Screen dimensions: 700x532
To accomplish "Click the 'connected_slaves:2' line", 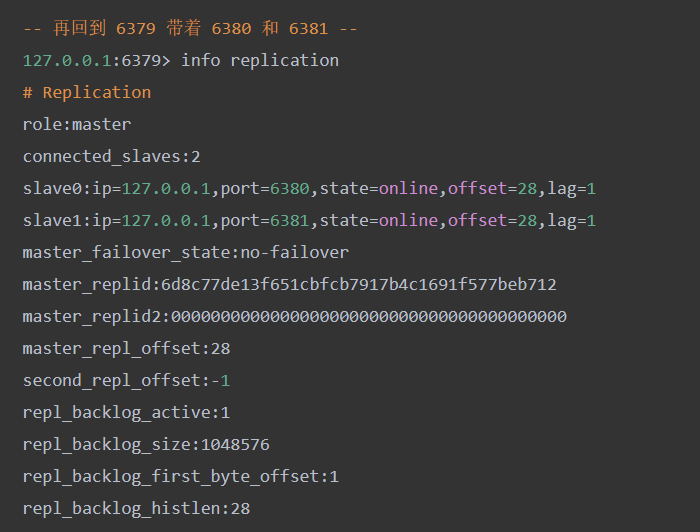I will [x=112, y=157].
